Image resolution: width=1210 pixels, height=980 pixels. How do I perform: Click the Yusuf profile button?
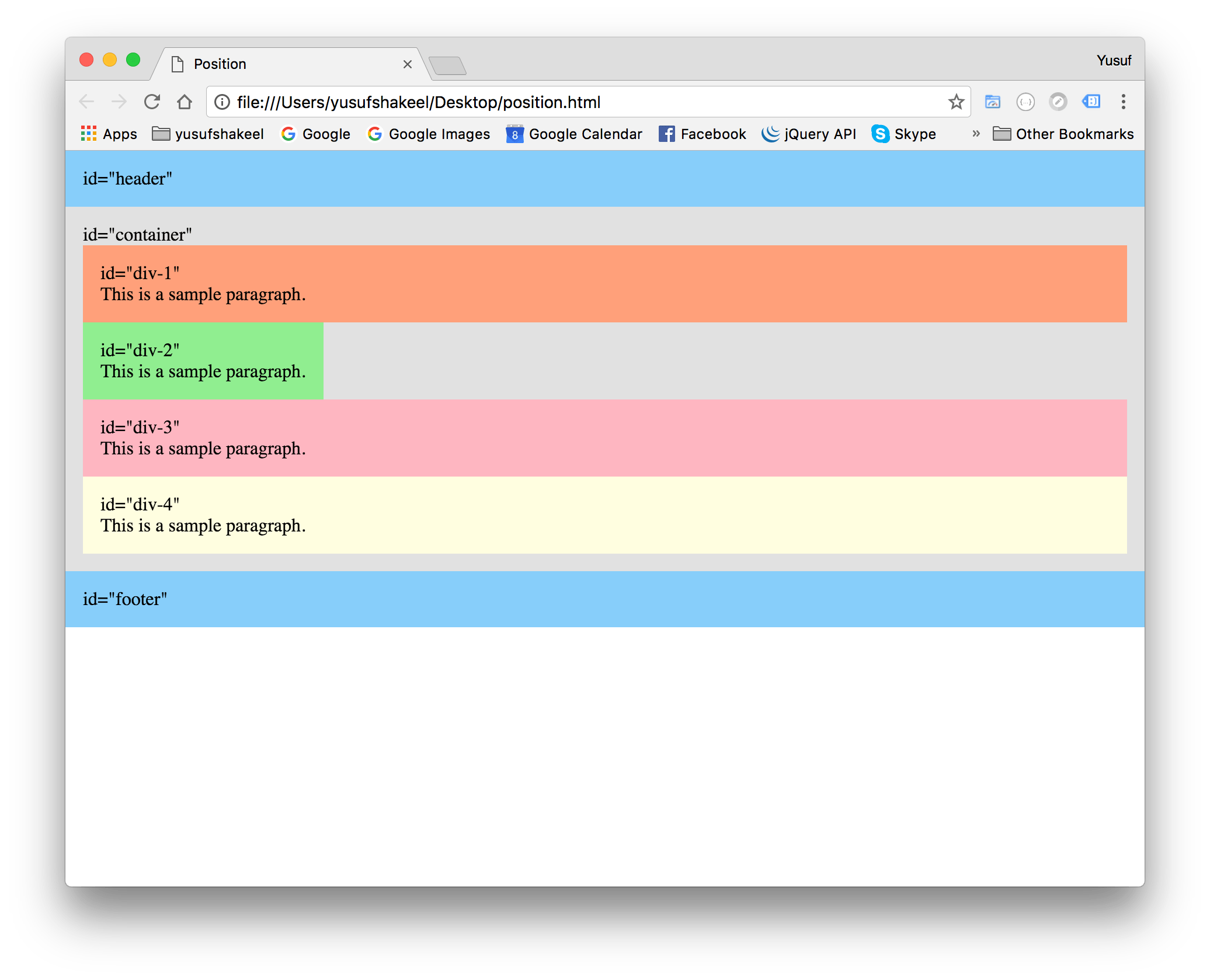pyautogui.click(x=1114, y=61)
